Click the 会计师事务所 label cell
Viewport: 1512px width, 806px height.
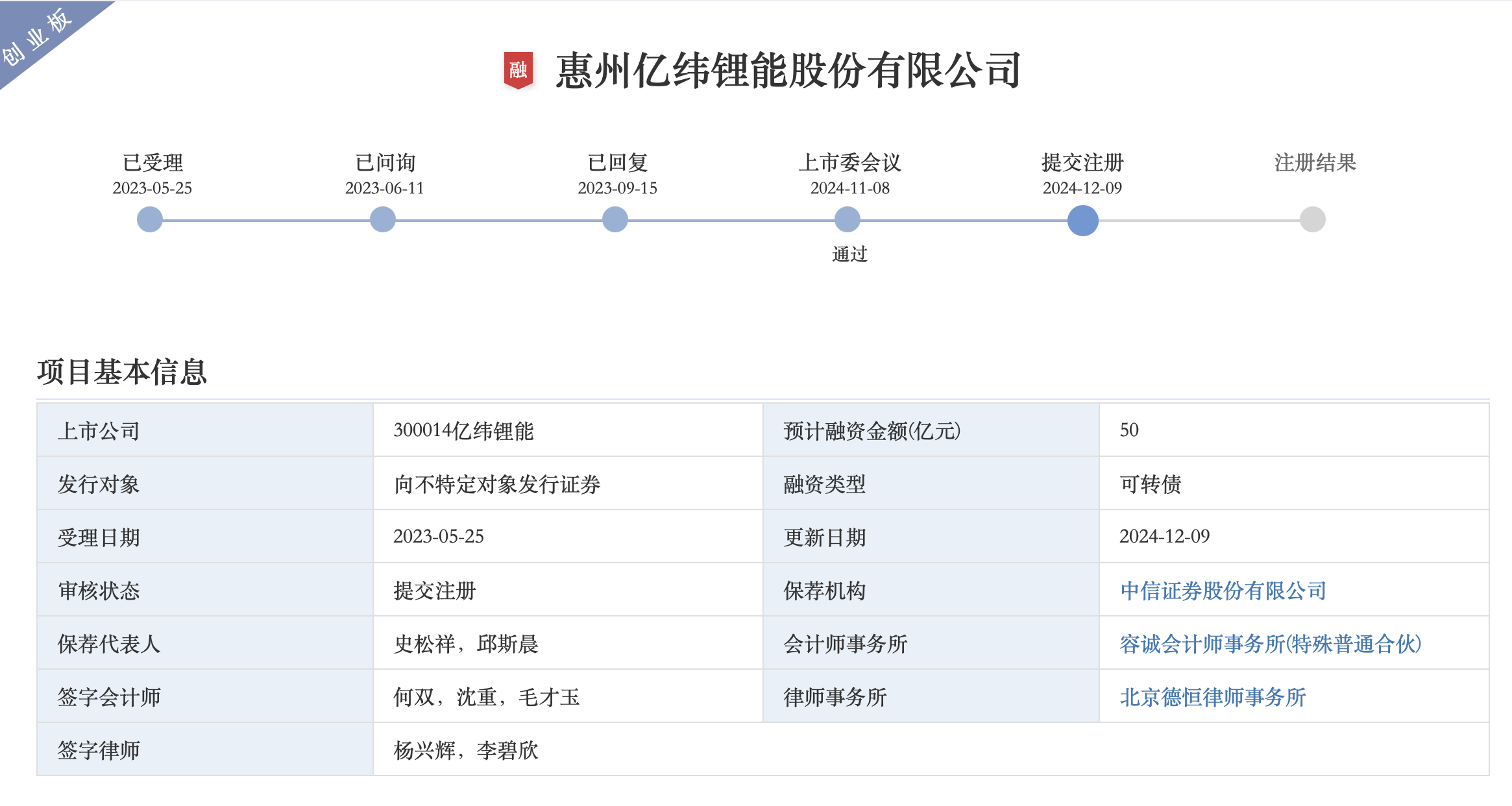(931, 643)
